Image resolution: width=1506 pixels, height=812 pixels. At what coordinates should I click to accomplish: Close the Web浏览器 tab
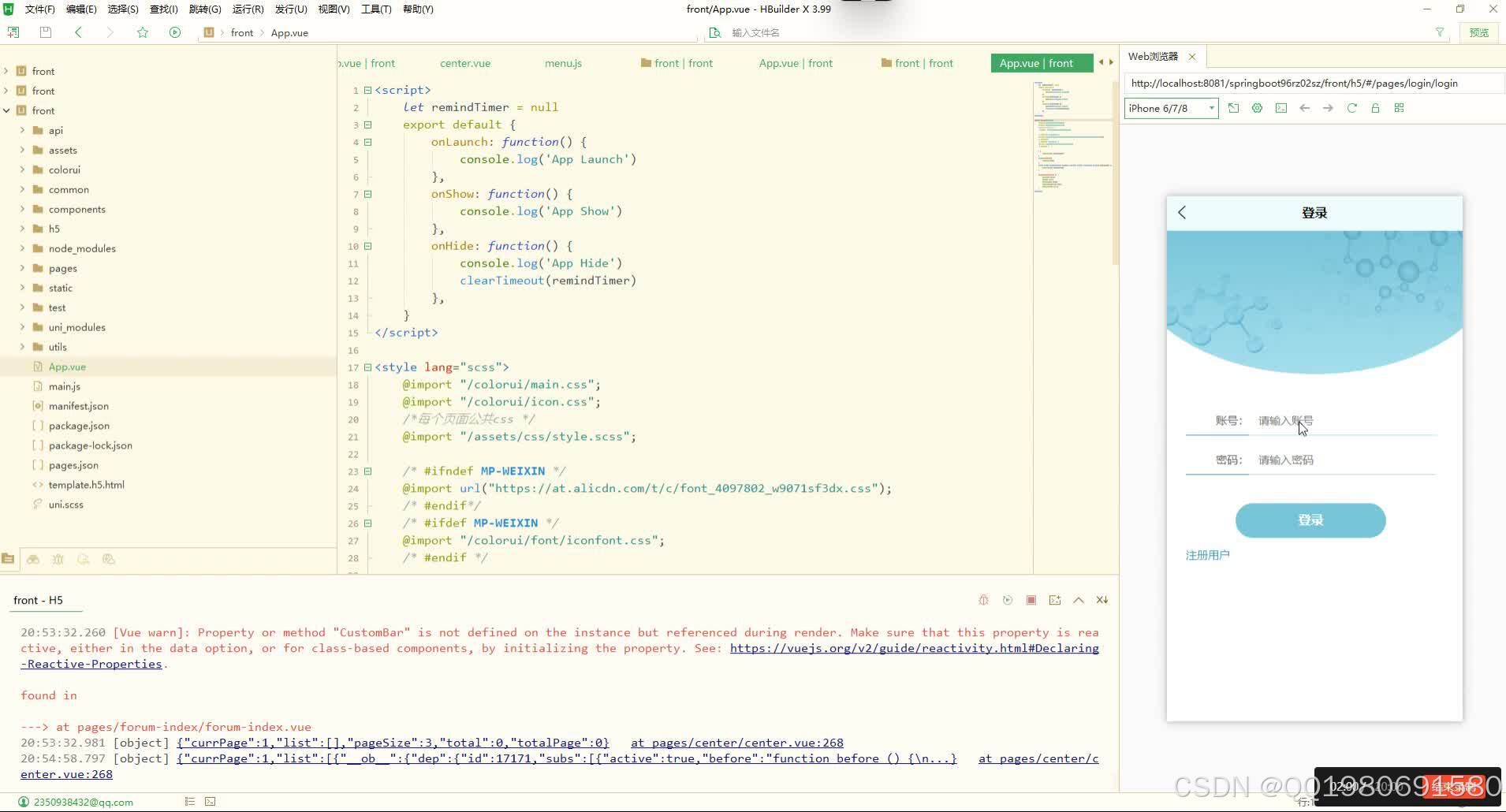(1192, 57)
